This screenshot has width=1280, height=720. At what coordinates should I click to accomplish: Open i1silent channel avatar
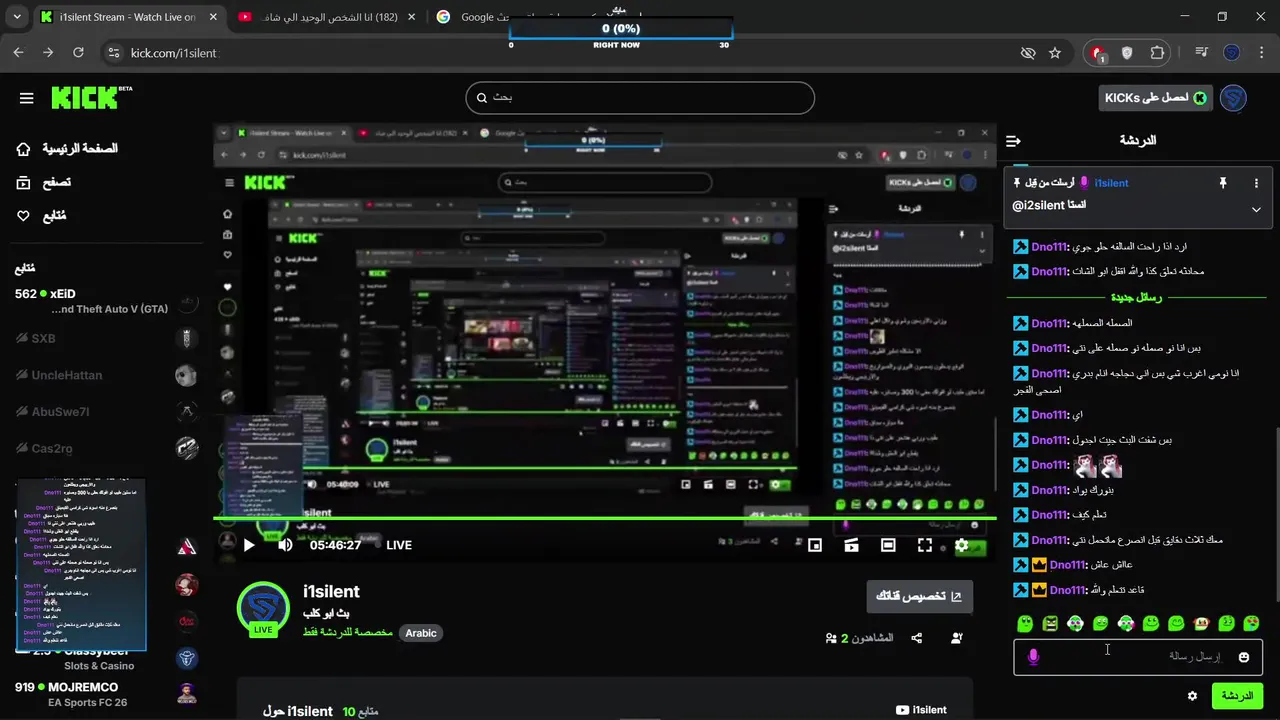click(x=263, y=607)
